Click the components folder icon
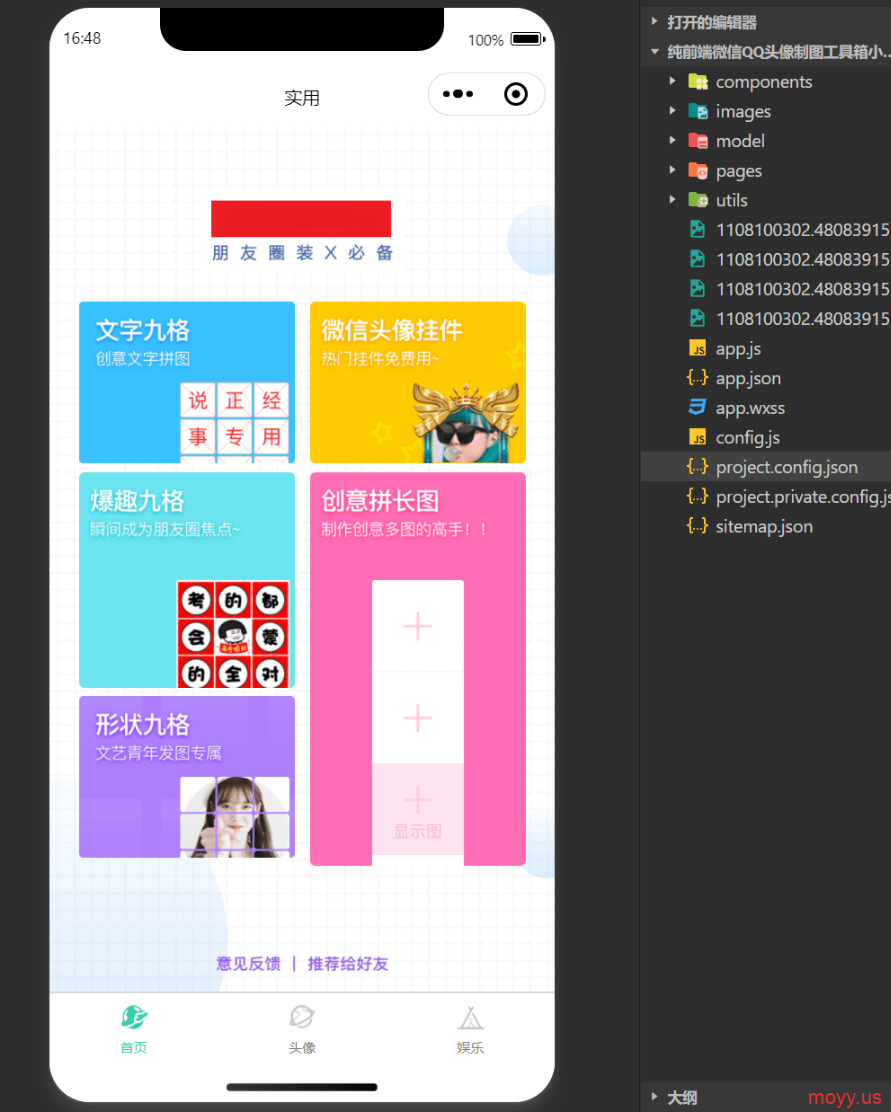The height and width of the screenshot is (1112, 891). coord(697,82)
